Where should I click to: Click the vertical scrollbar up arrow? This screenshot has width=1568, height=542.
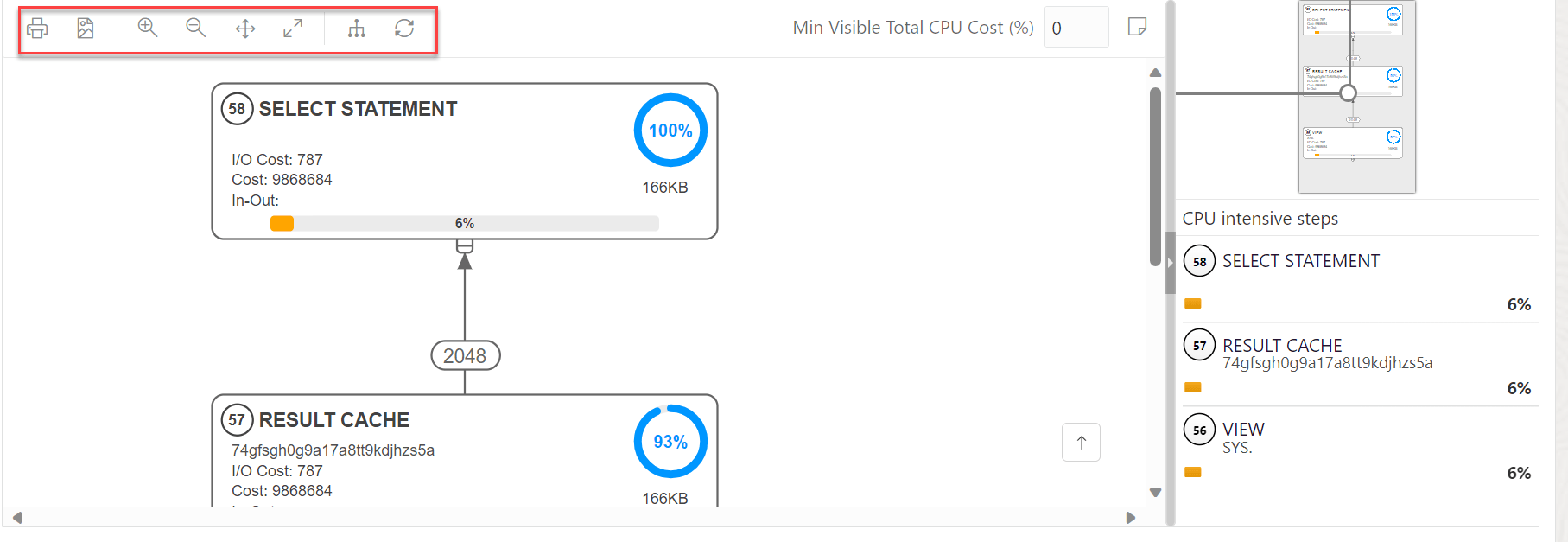click(x=1155, y=73)
